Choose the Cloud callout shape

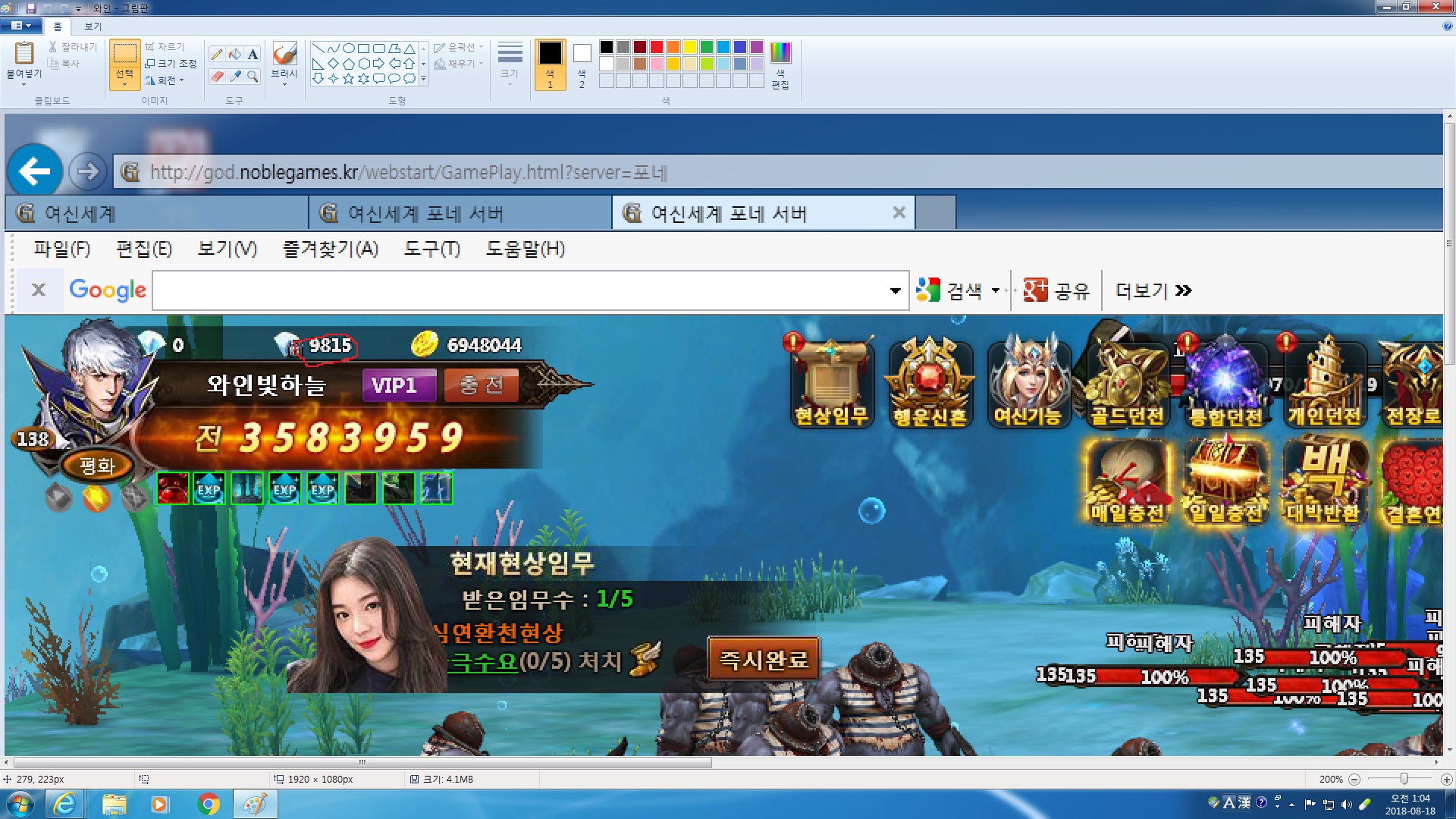point(409,78)
